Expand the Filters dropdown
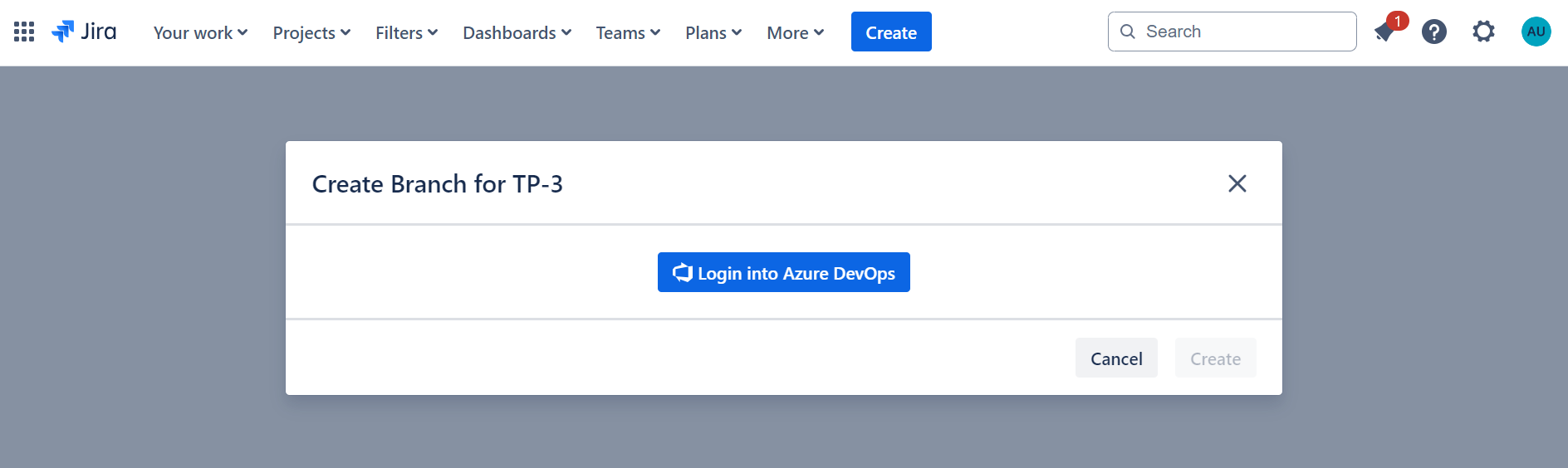The width and height of the screenshot is (1568, 468). 406,32
